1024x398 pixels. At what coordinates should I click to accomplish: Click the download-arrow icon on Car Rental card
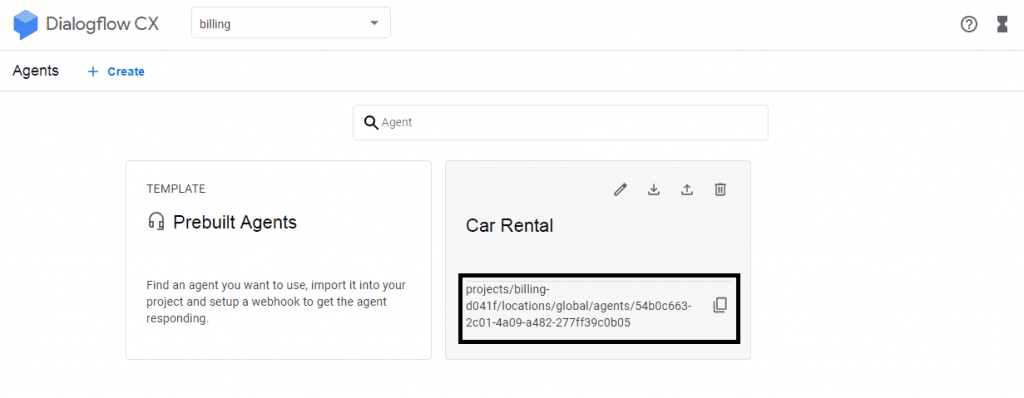tap(653, 190)
